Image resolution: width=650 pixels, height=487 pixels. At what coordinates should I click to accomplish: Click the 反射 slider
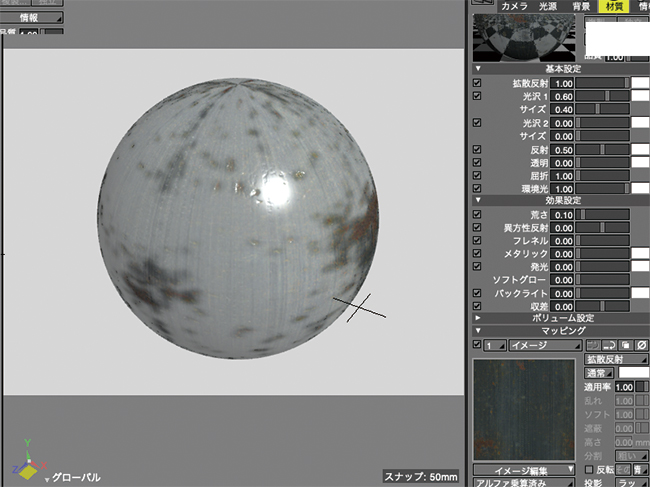pyautogui.click(x=602, y=150)
